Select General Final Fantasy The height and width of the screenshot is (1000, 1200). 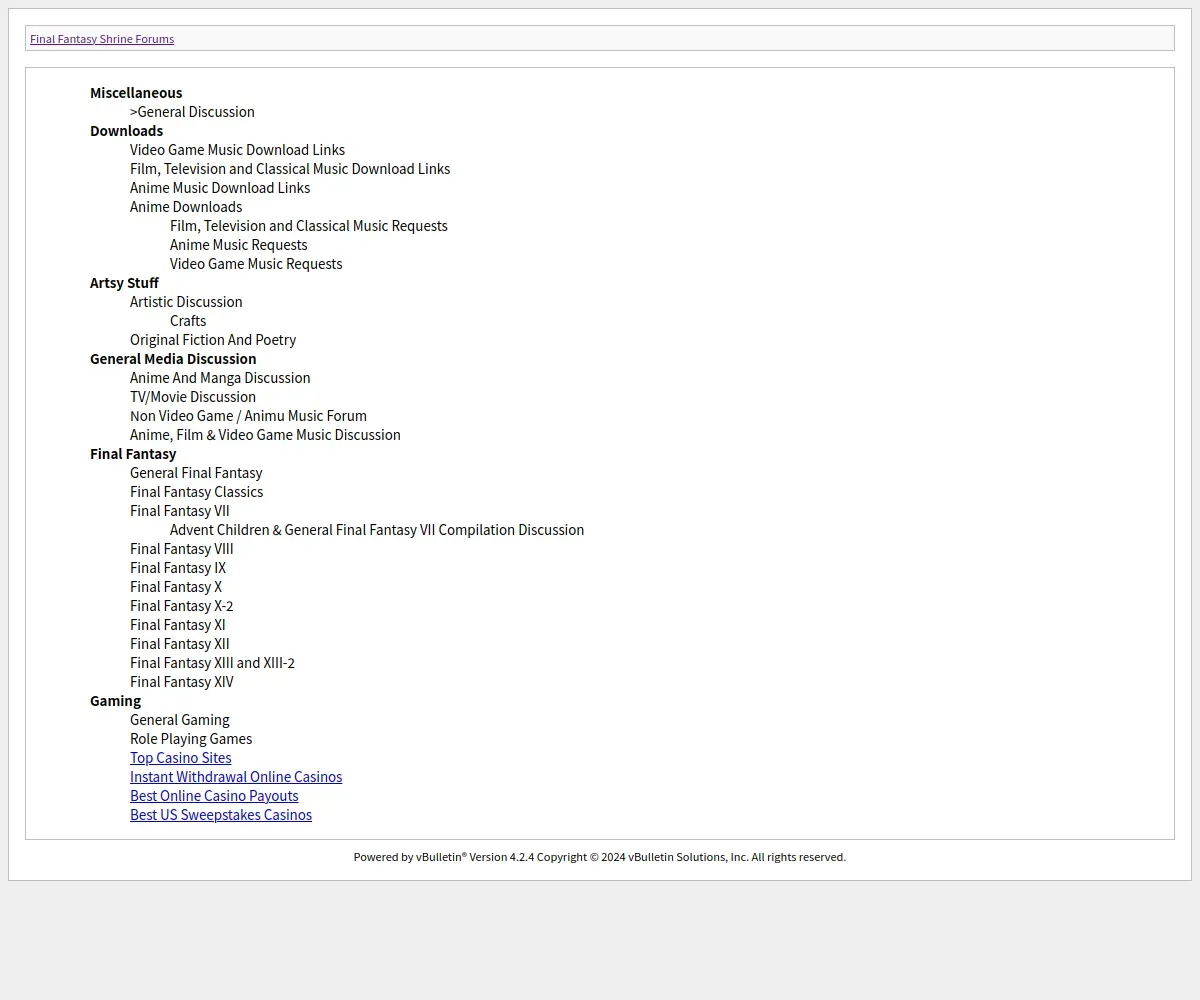click(x=196, y=473)
